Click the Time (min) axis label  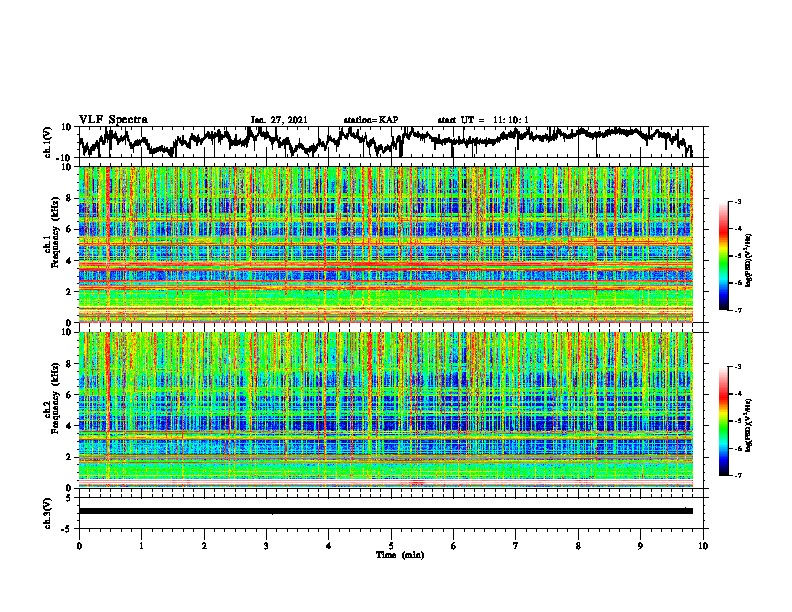click(400, 555)
